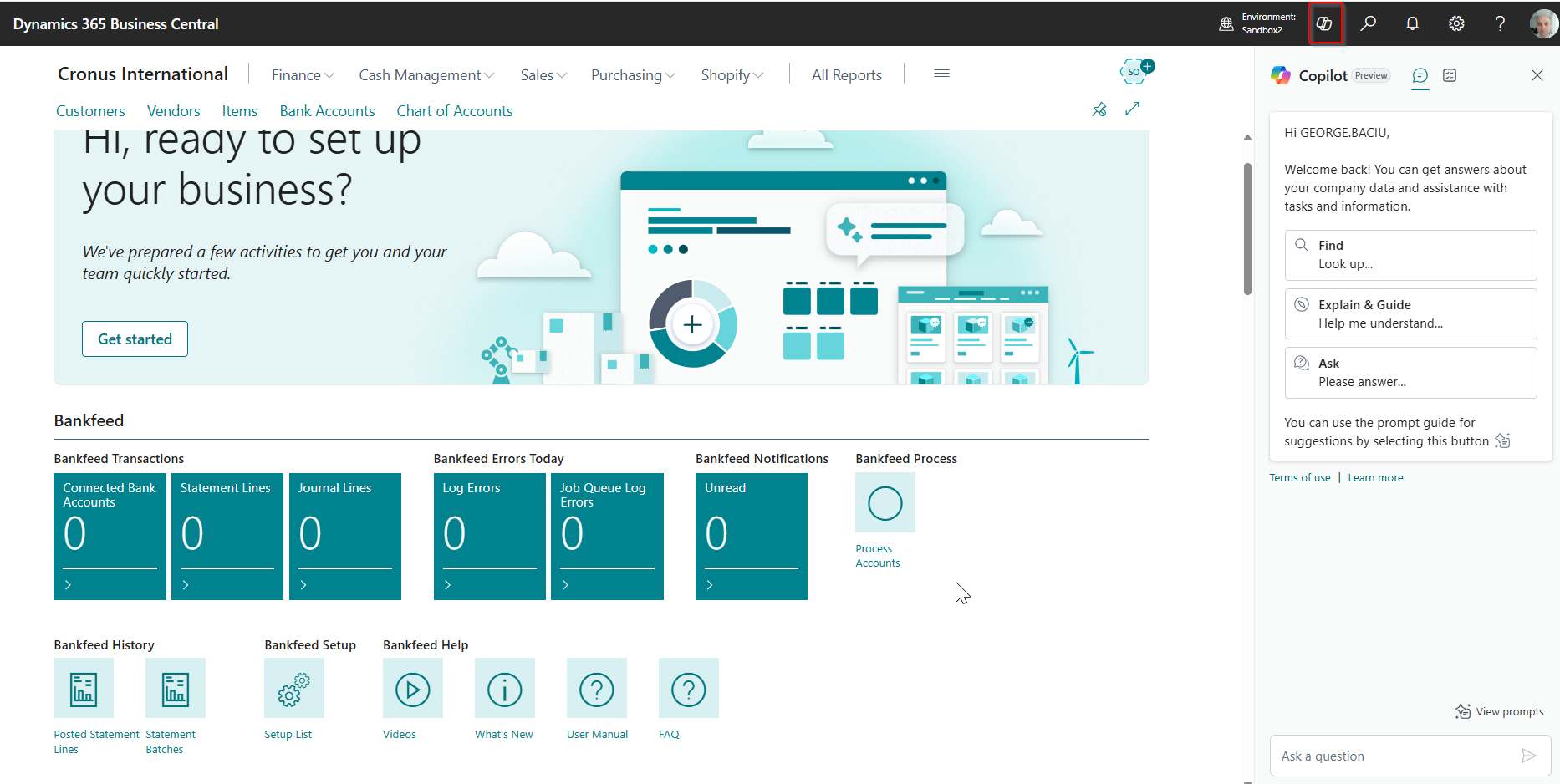Go to Customers
Viewport: 1560px width, 784px height.
click(x=90, y=111)
